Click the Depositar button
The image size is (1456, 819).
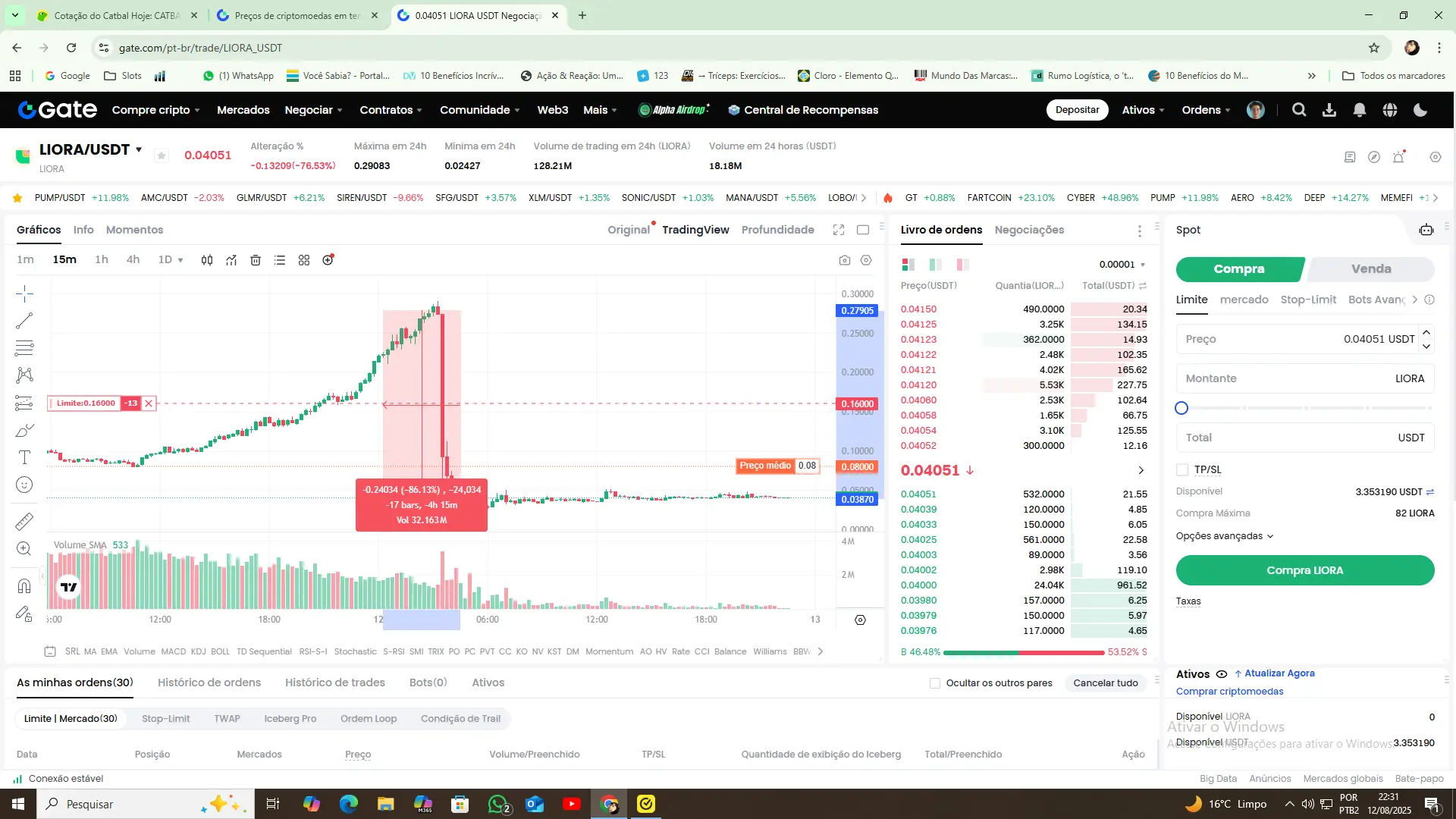point(1077,110)
